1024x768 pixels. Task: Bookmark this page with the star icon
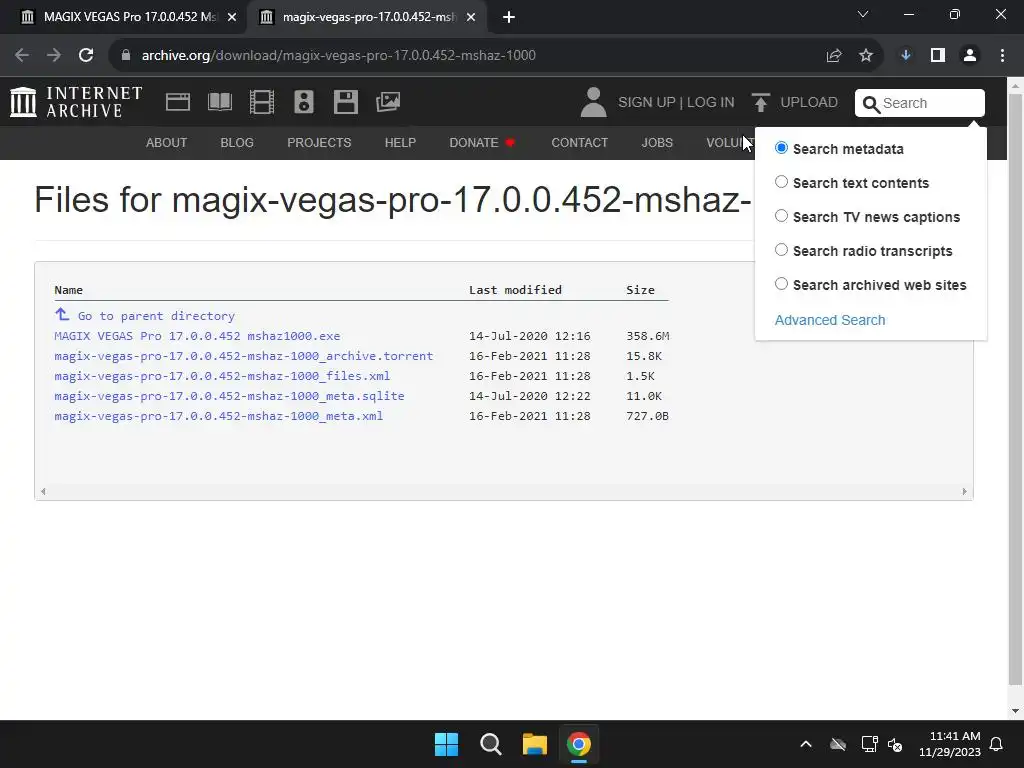point(866,56)
